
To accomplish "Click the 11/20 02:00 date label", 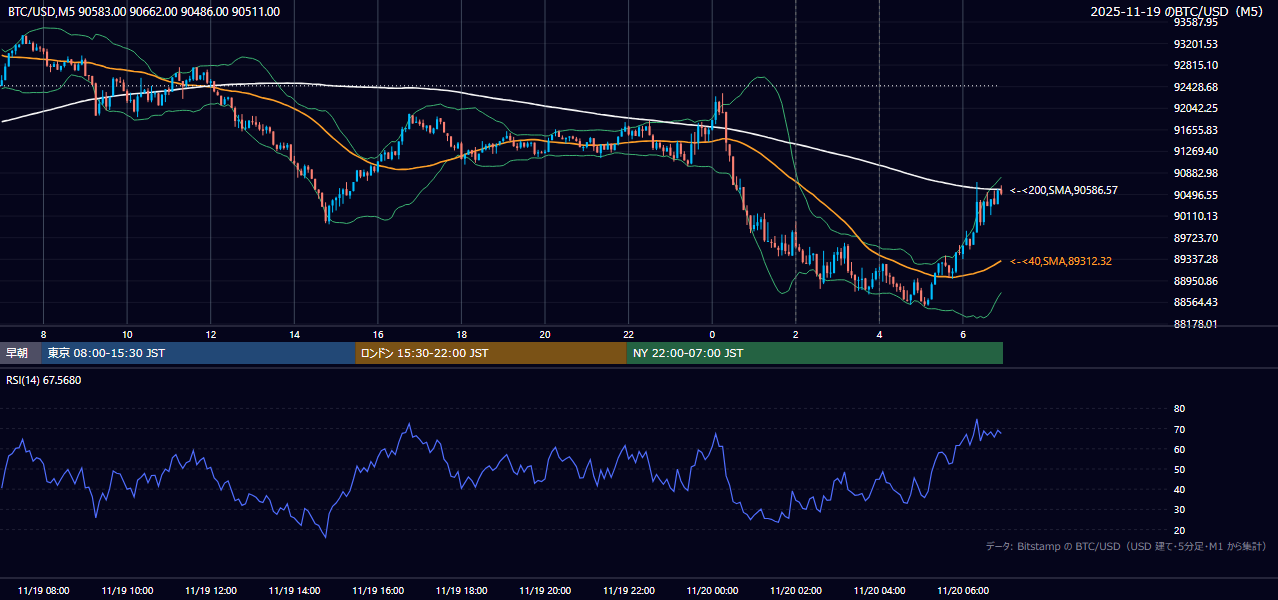I will [796, 591].
